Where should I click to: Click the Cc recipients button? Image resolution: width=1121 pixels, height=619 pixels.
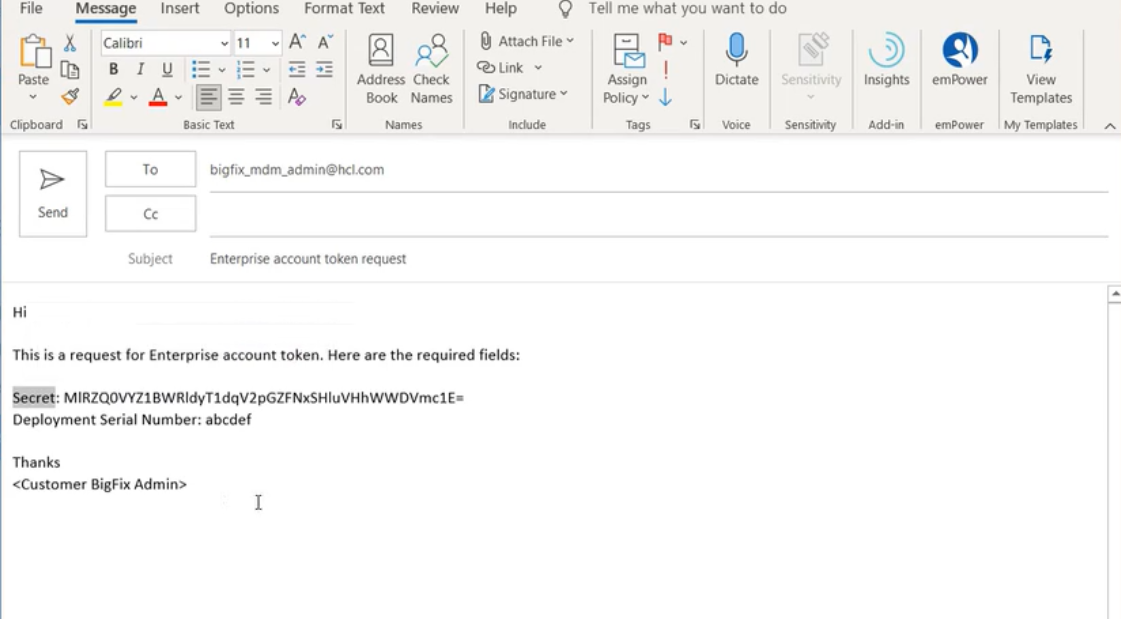150,214
